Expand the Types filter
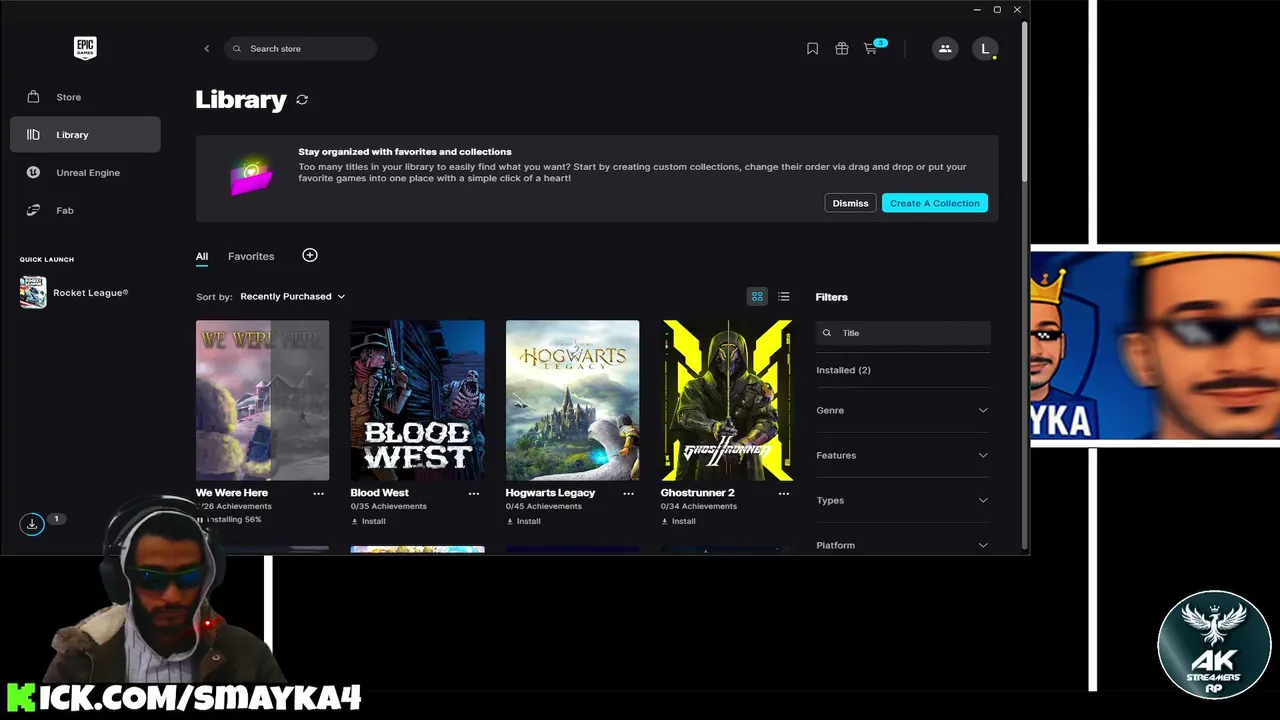The height and width of the screenshot is (720, 1280). (x=902, y=500)
